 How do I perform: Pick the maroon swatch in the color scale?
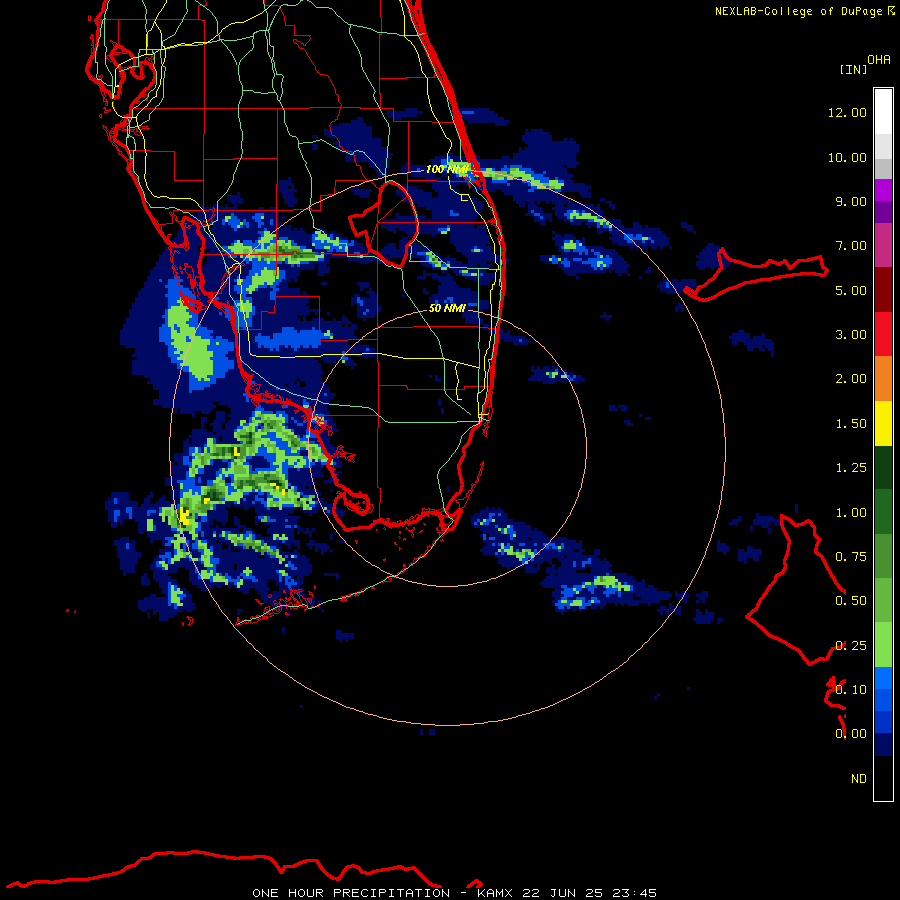[883, 290]
